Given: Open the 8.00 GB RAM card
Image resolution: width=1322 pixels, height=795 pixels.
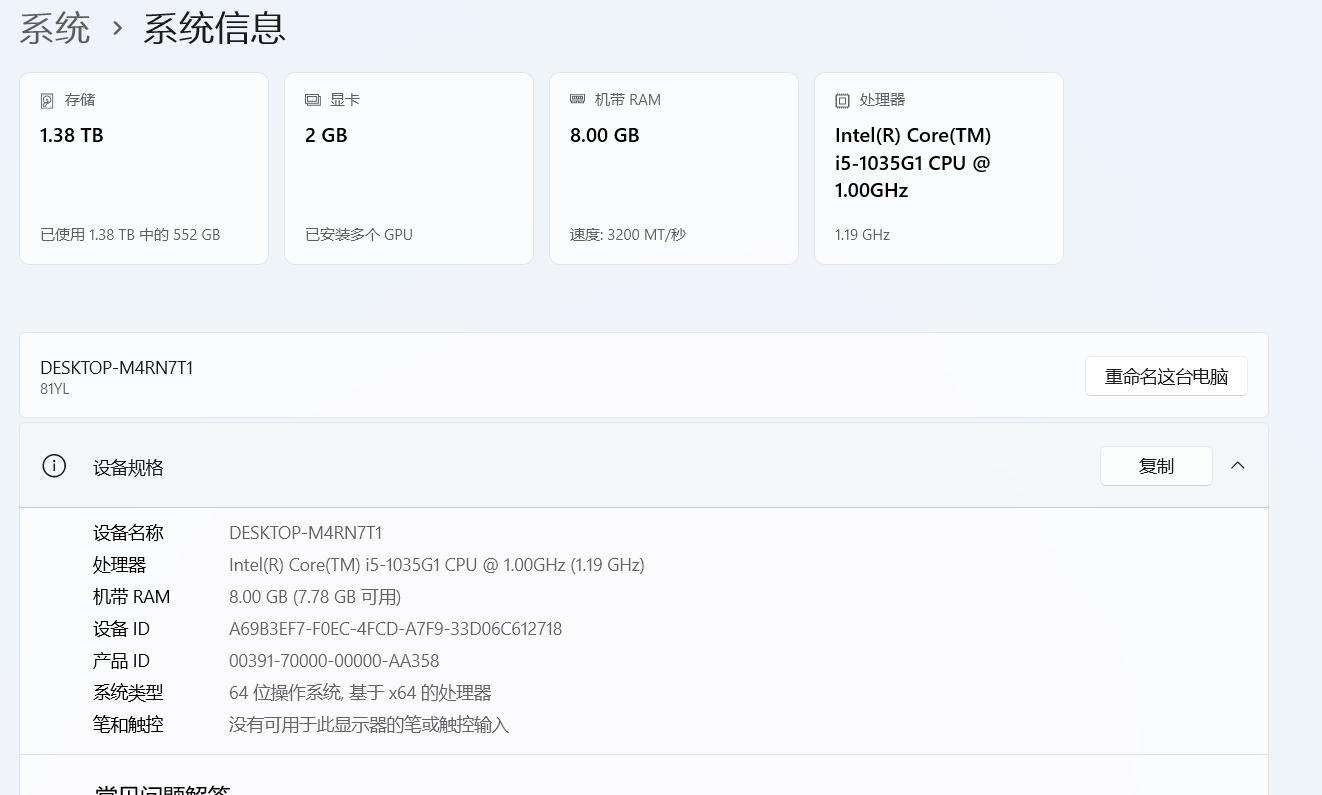Looking at the screenshot, I should (x=674, y=168).
